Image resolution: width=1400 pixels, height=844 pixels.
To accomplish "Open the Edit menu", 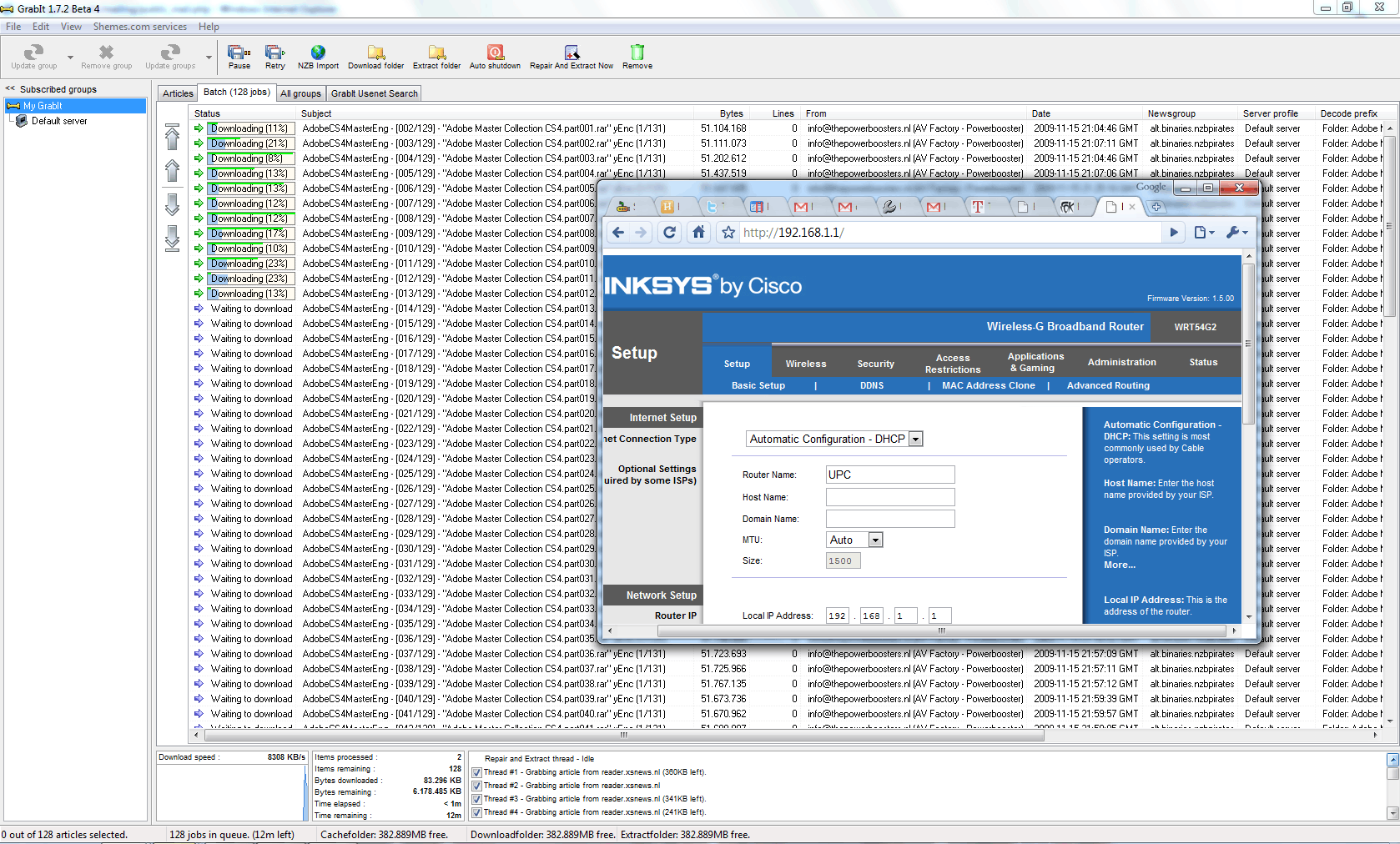I will click(41, 27).
